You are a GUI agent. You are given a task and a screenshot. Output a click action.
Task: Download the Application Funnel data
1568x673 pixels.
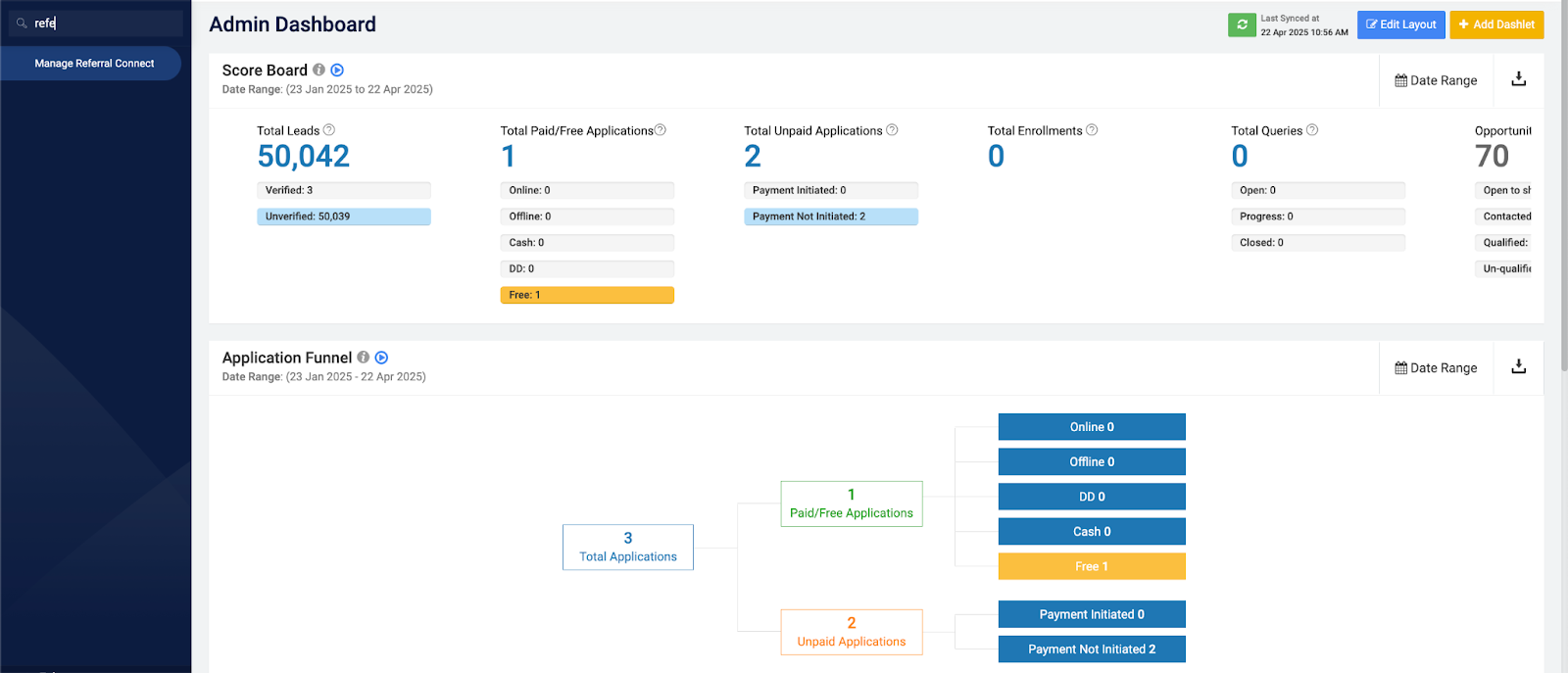click(x=1518, y=366)
